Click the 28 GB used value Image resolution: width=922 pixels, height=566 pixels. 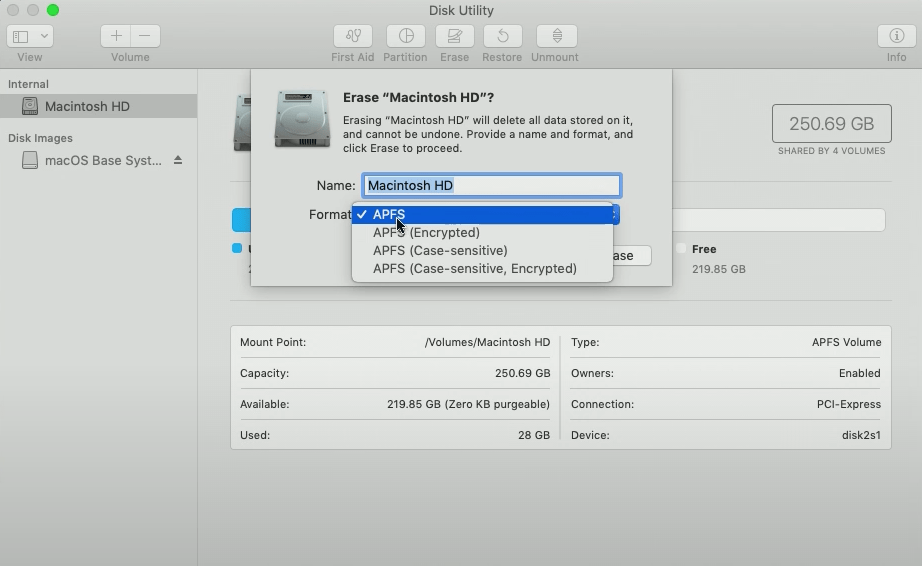(x=533, y=436)
